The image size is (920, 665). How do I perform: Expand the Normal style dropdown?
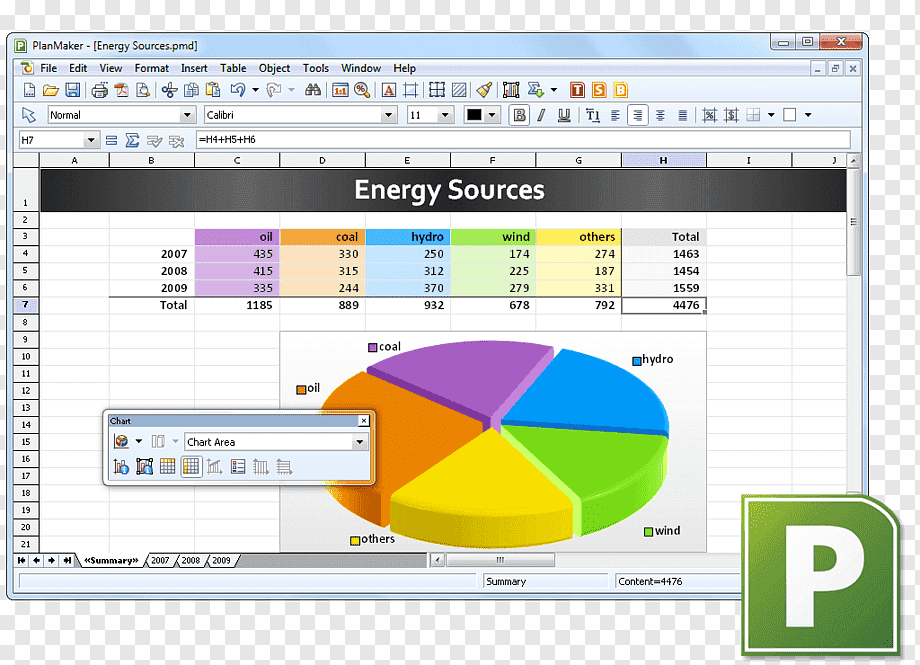(x=187, y=115)
